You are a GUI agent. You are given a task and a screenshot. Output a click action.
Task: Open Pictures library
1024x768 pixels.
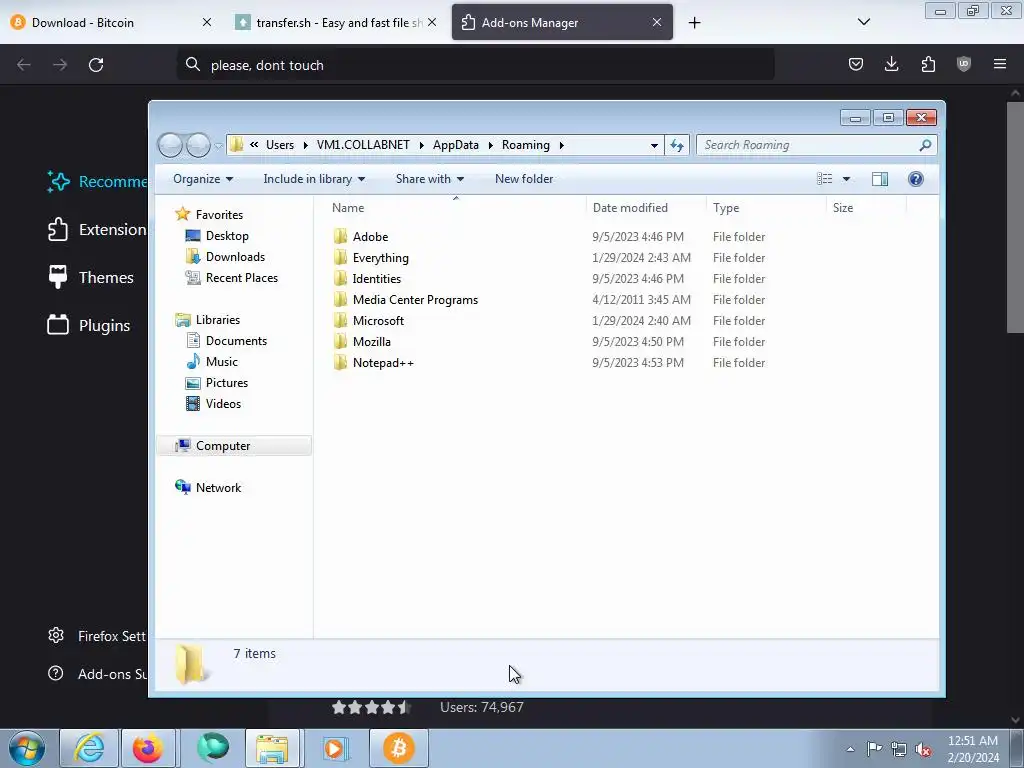227,383
